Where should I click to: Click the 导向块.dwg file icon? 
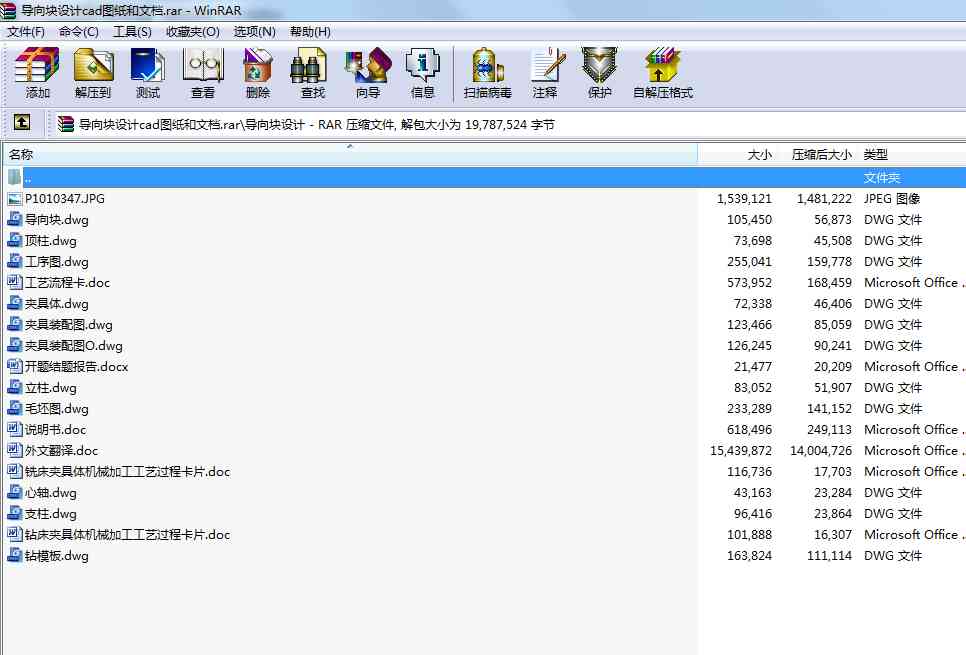(x=15, y=219)
